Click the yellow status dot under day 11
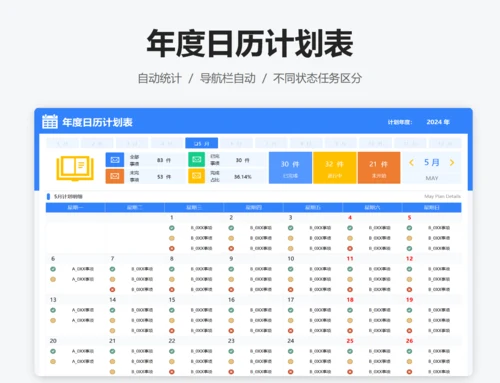 click(x=350, y=279)
